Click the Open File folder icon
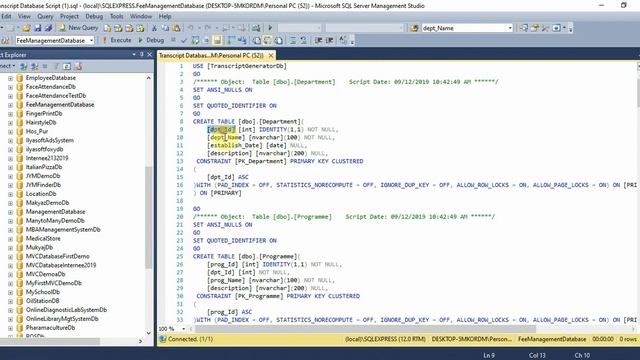 [27, 28]
